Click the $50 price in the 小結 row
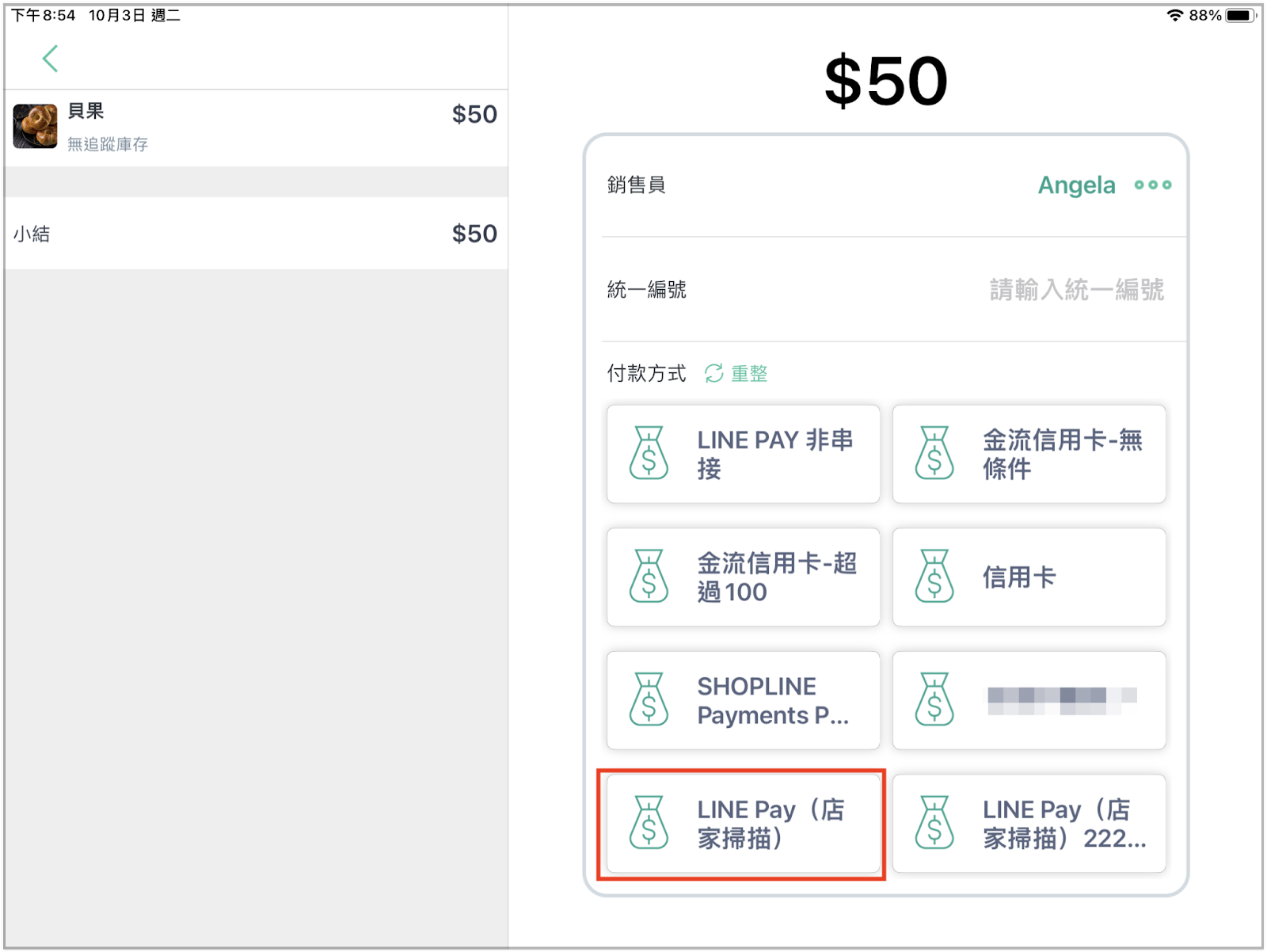The width and height of the screenshot is (1267, 952). click(x=474, y=234)
